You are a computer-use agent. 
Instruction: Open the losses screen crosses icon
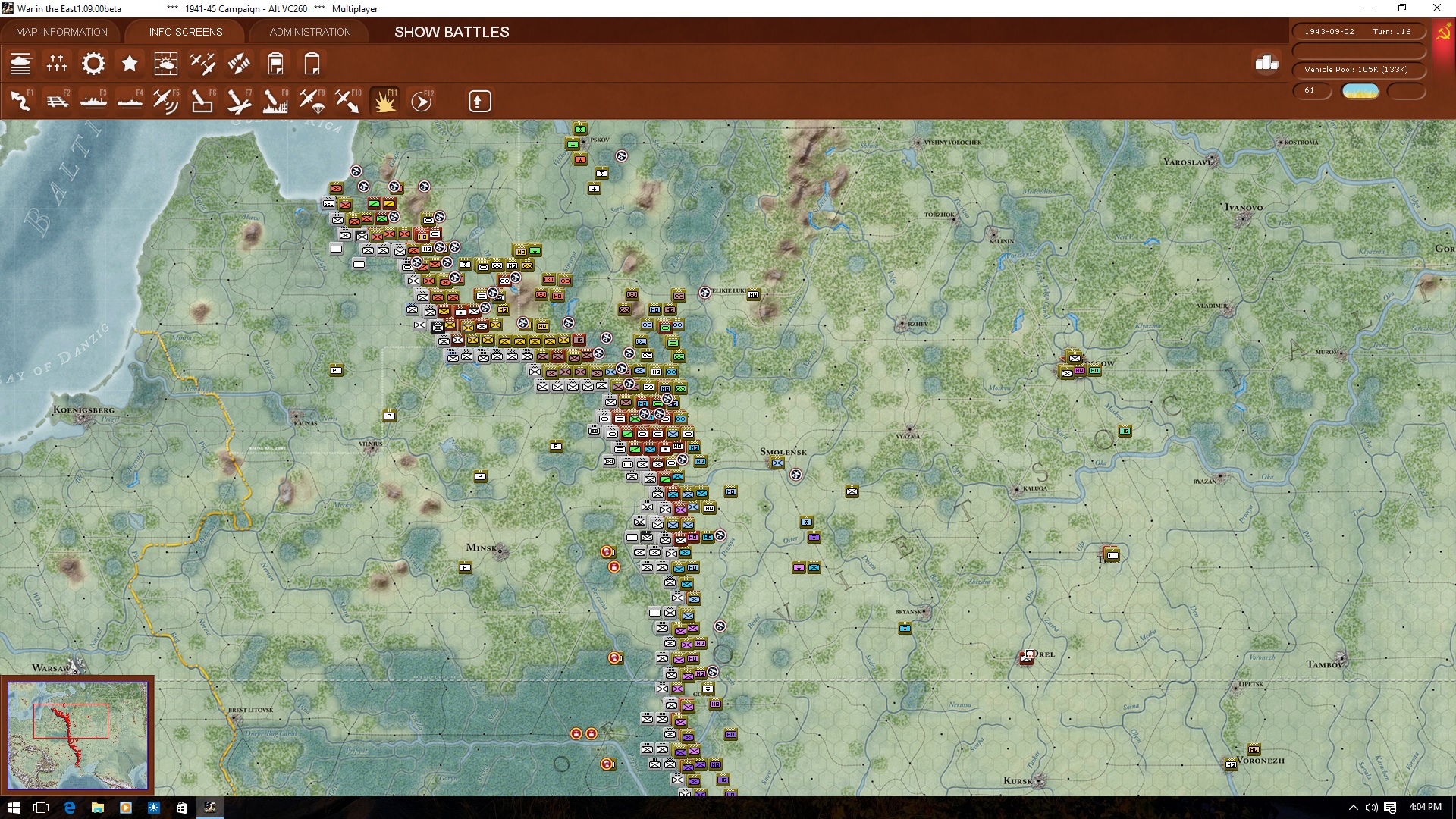tap(57, 64)
